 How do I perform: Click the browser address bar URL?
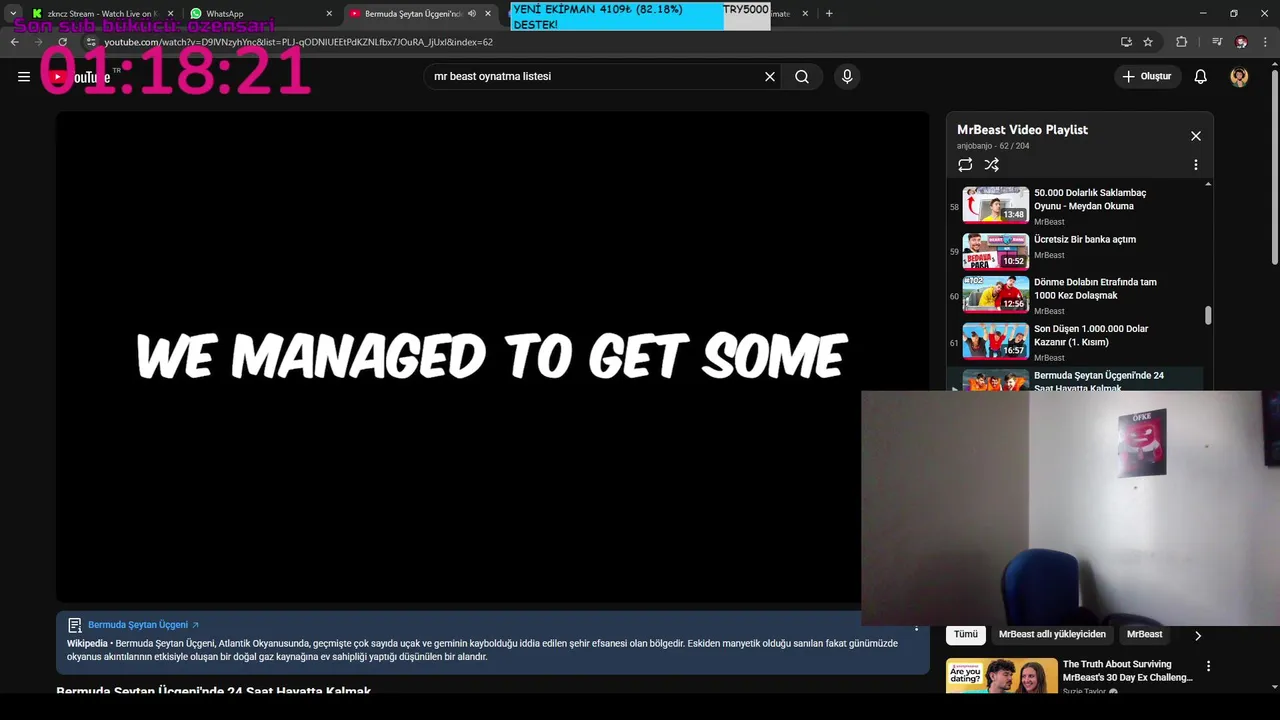[299, 42]
